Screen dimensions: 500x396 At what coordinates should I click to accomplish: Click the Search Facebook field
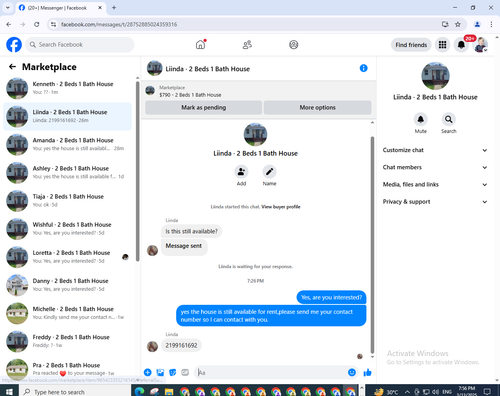tap(80, 45)
